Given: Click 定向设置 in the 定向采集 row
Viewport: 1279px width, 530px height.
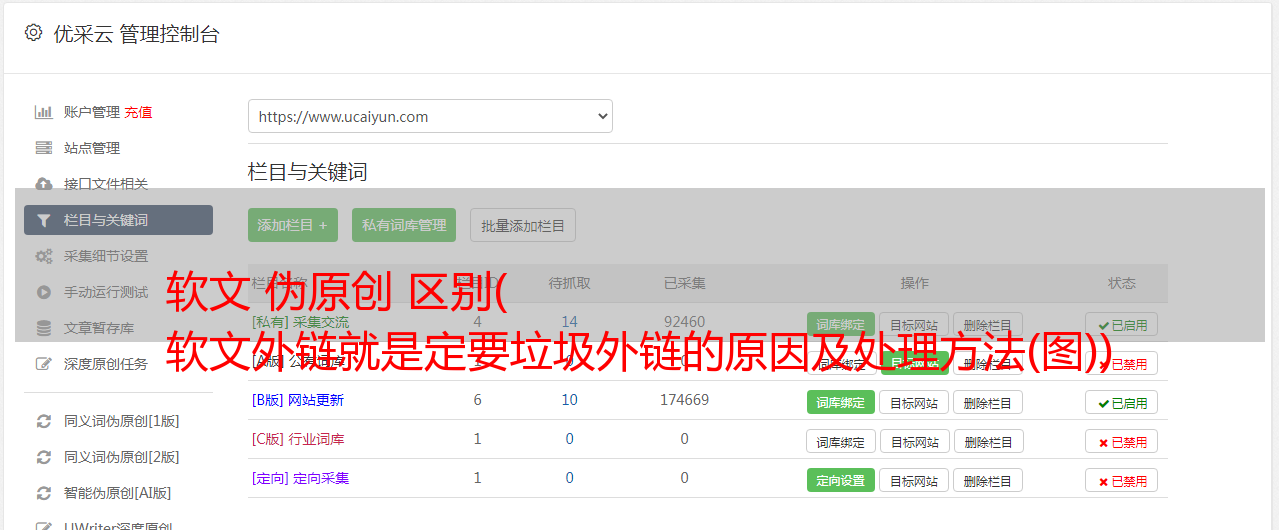Looking at the screenshot, I should pyautogui.click(x=840, y=480).
